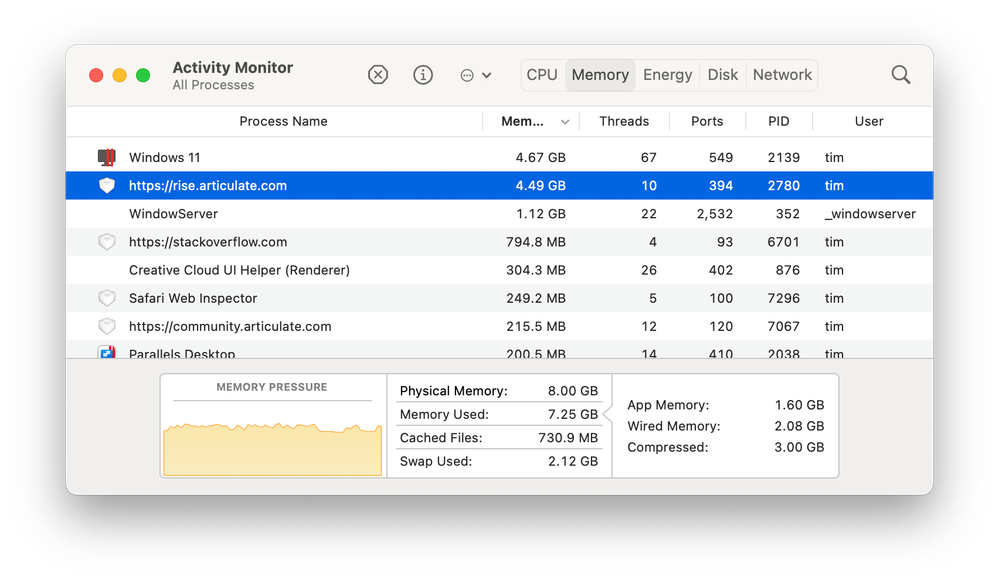Click the Safari Web Inspector shield icon
The image size is (999, 582).
(x=107, y=298)
